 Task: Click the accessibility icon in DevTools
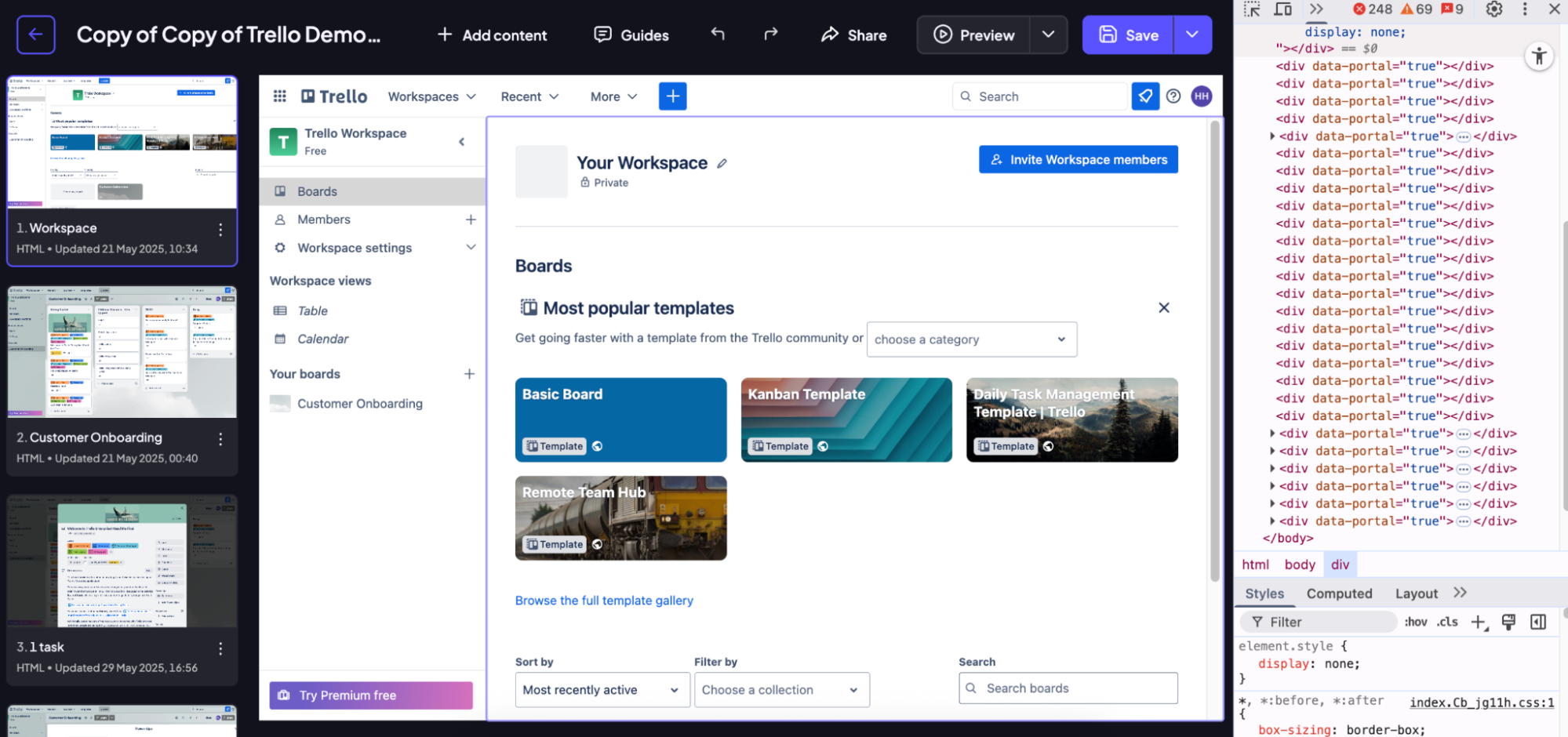coord(1539,56)
